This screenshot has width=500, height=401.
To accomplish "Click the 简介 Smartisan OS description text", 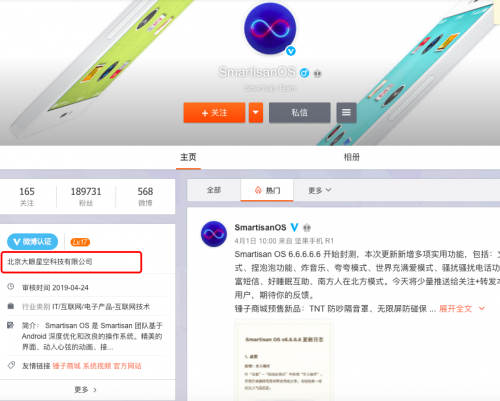I will tap(92, 336).
